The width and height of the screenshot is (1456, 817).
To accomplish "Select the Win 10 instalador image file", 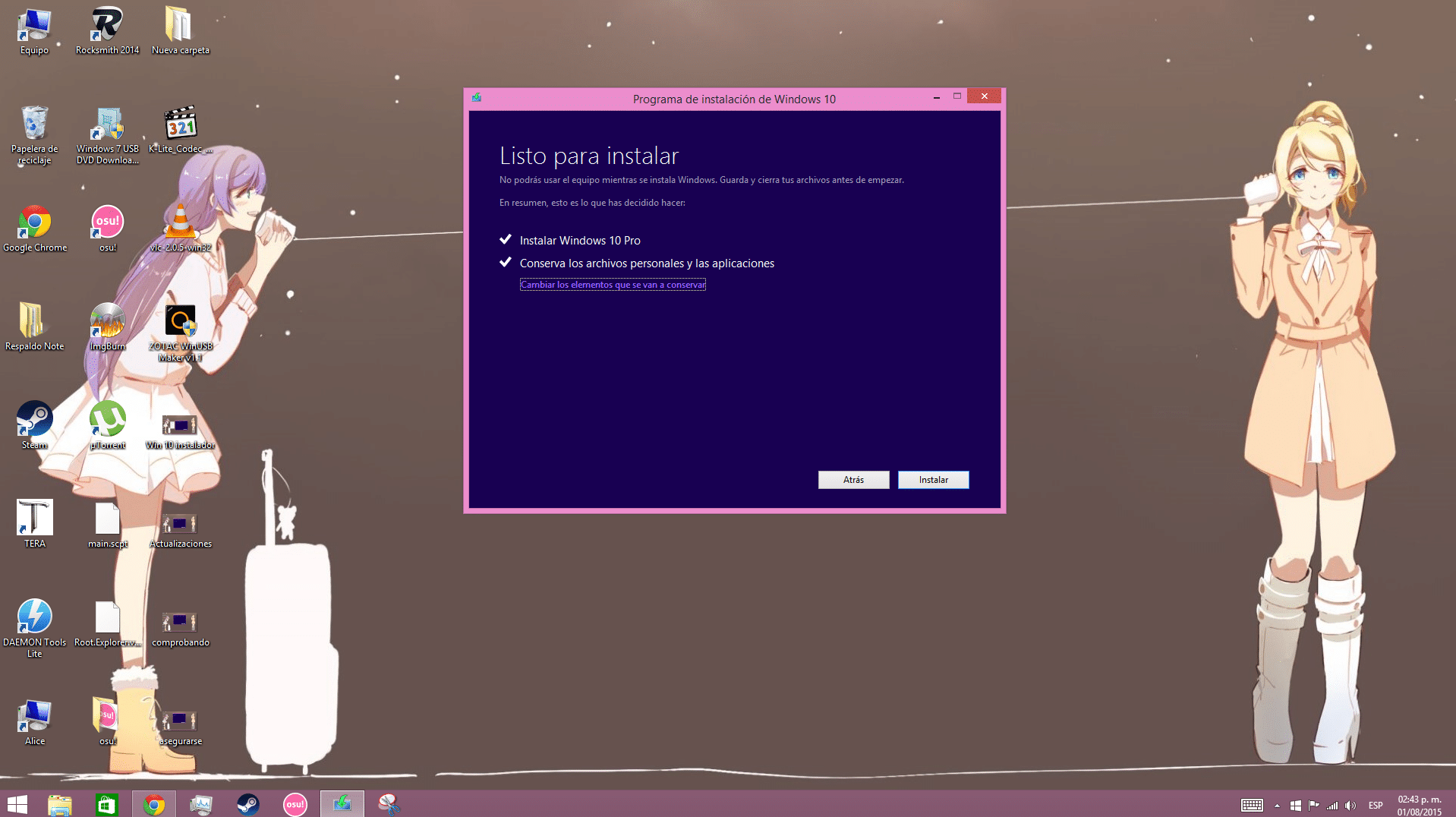I will [x=180, y=431].
